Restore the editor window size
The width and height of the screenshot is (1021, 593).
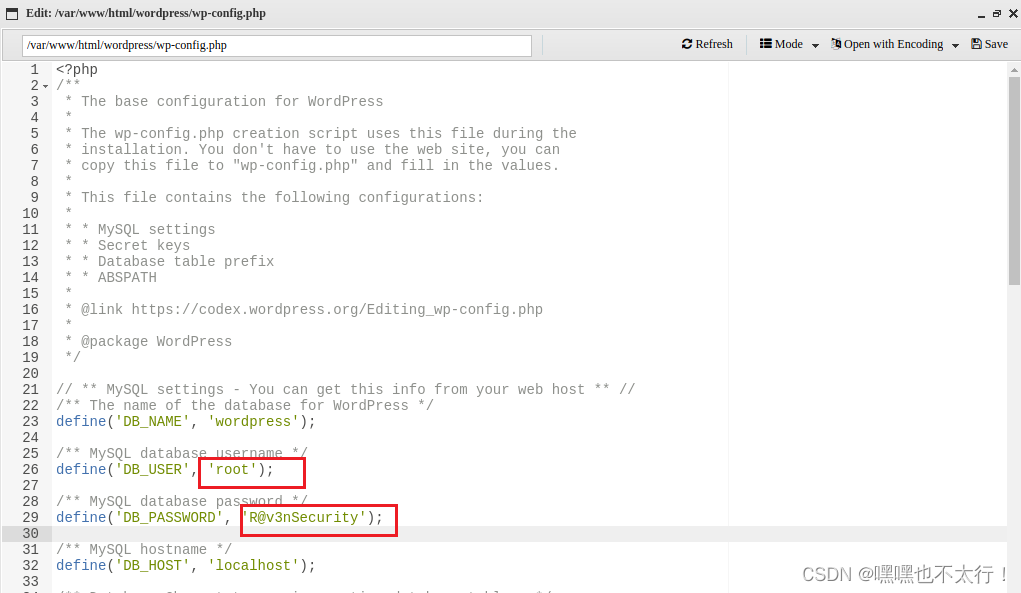point(997,14)
